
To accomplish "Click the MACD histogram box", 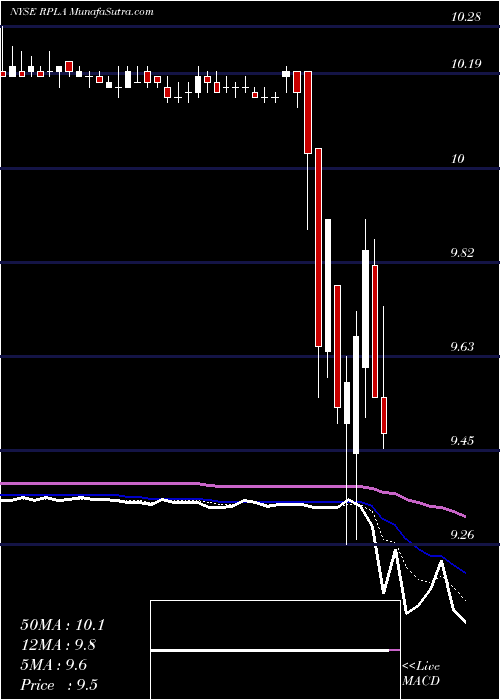I will click(275, 650).
